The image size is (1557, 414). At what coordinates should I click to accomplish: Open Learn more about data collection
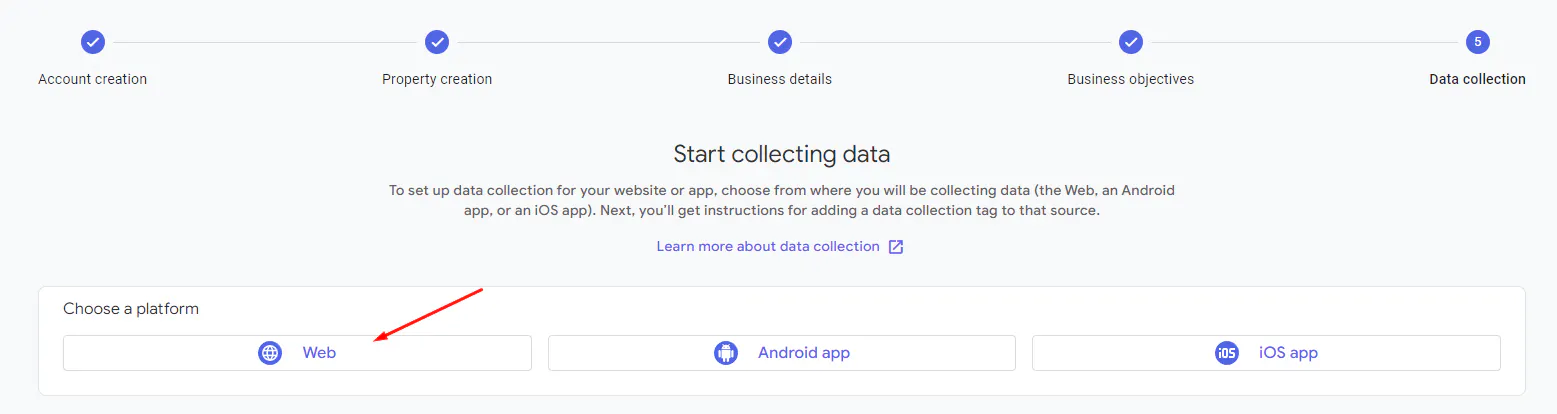pyautogui.click(x=768, y=246)
